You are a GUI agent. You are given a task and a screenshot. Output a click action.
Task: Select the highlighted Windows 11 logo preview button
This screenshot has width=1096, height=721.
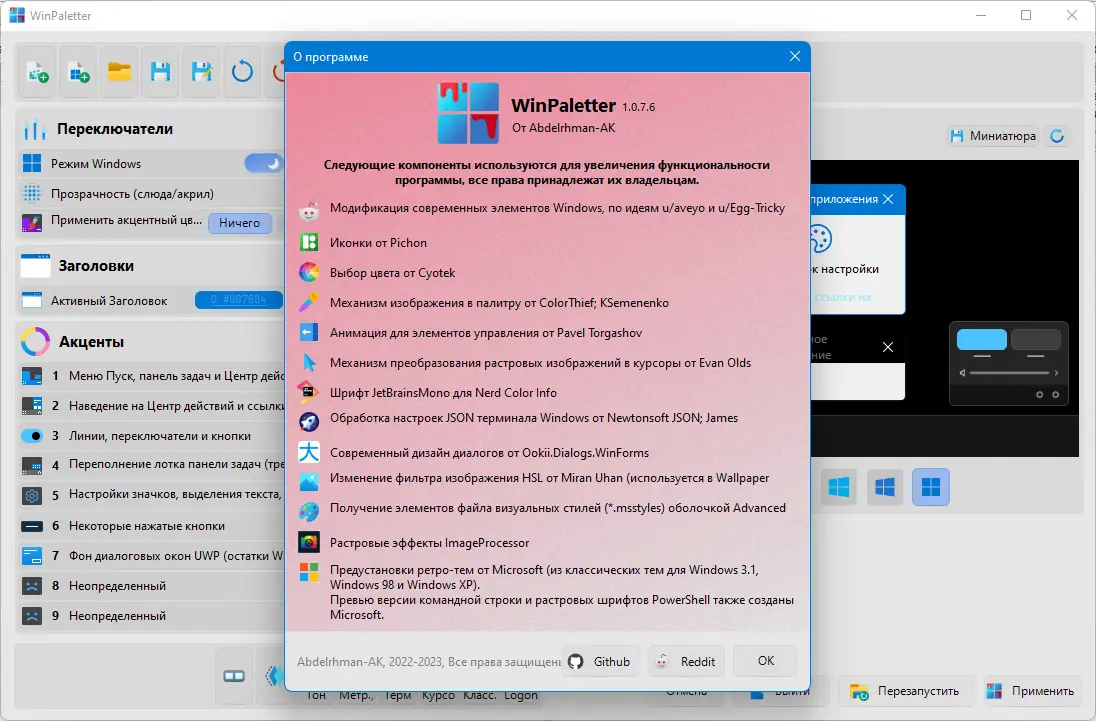tap(931, 487)
